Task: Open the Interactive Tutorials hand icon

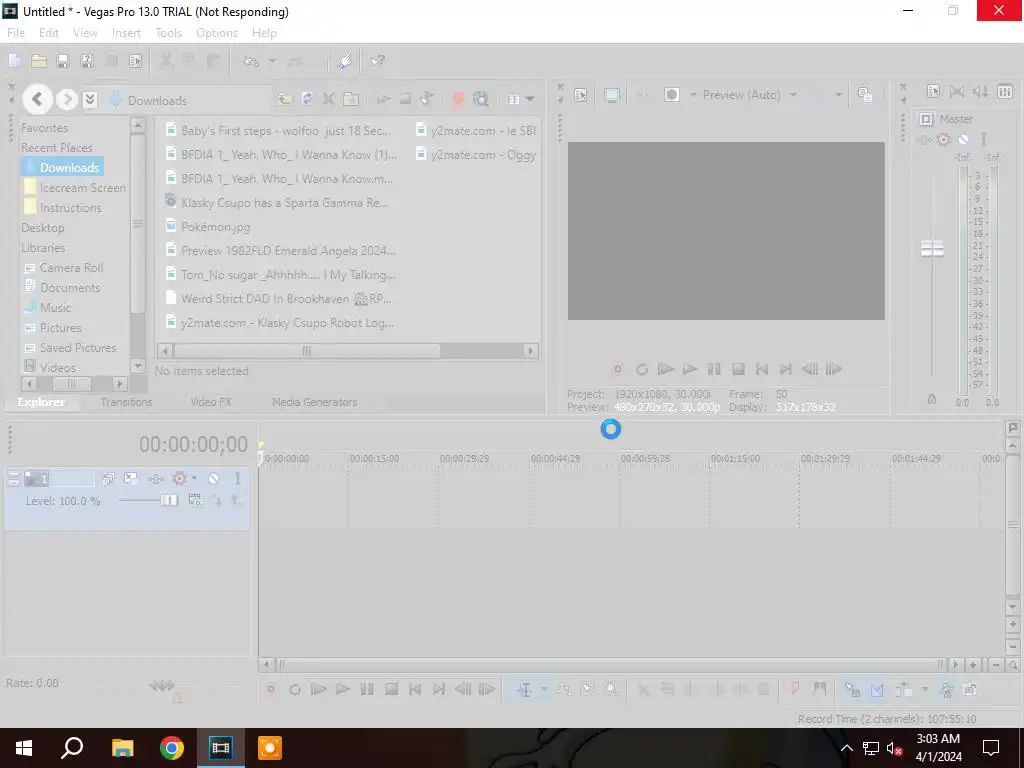Action: tap(345, 61)
